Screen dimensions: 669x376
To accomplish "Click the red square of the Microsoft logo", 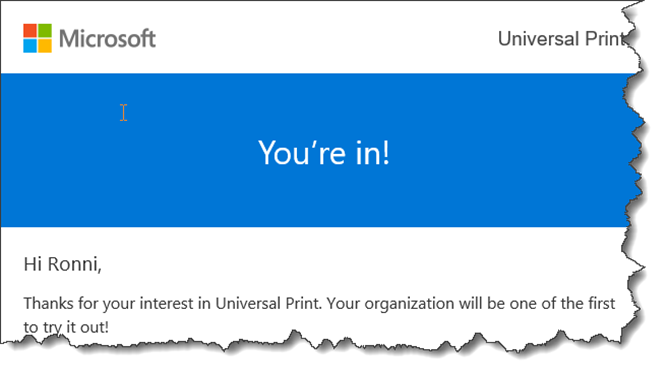I will coord(30,31).
